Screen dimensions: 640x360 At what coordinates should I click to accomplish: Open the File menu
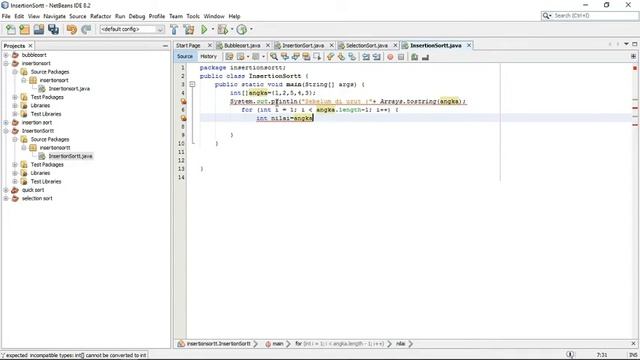point(6,16)
